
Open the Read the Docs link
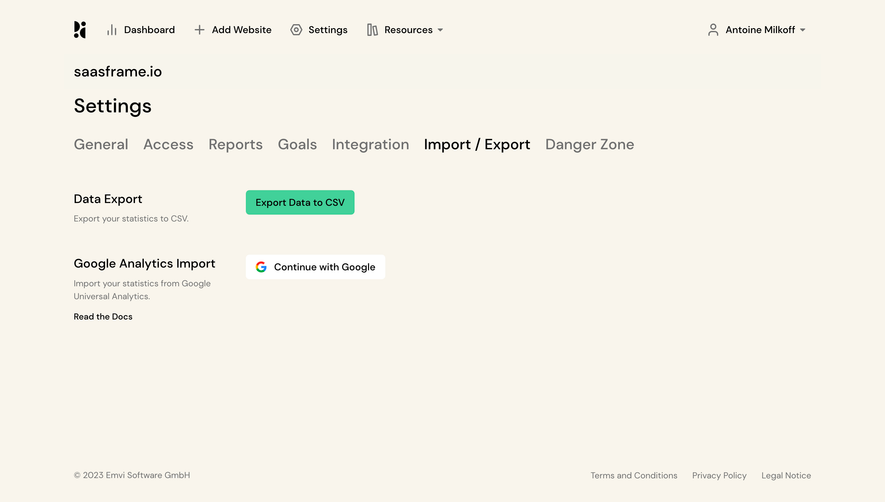pyautogui.click(x=103, y=317)
